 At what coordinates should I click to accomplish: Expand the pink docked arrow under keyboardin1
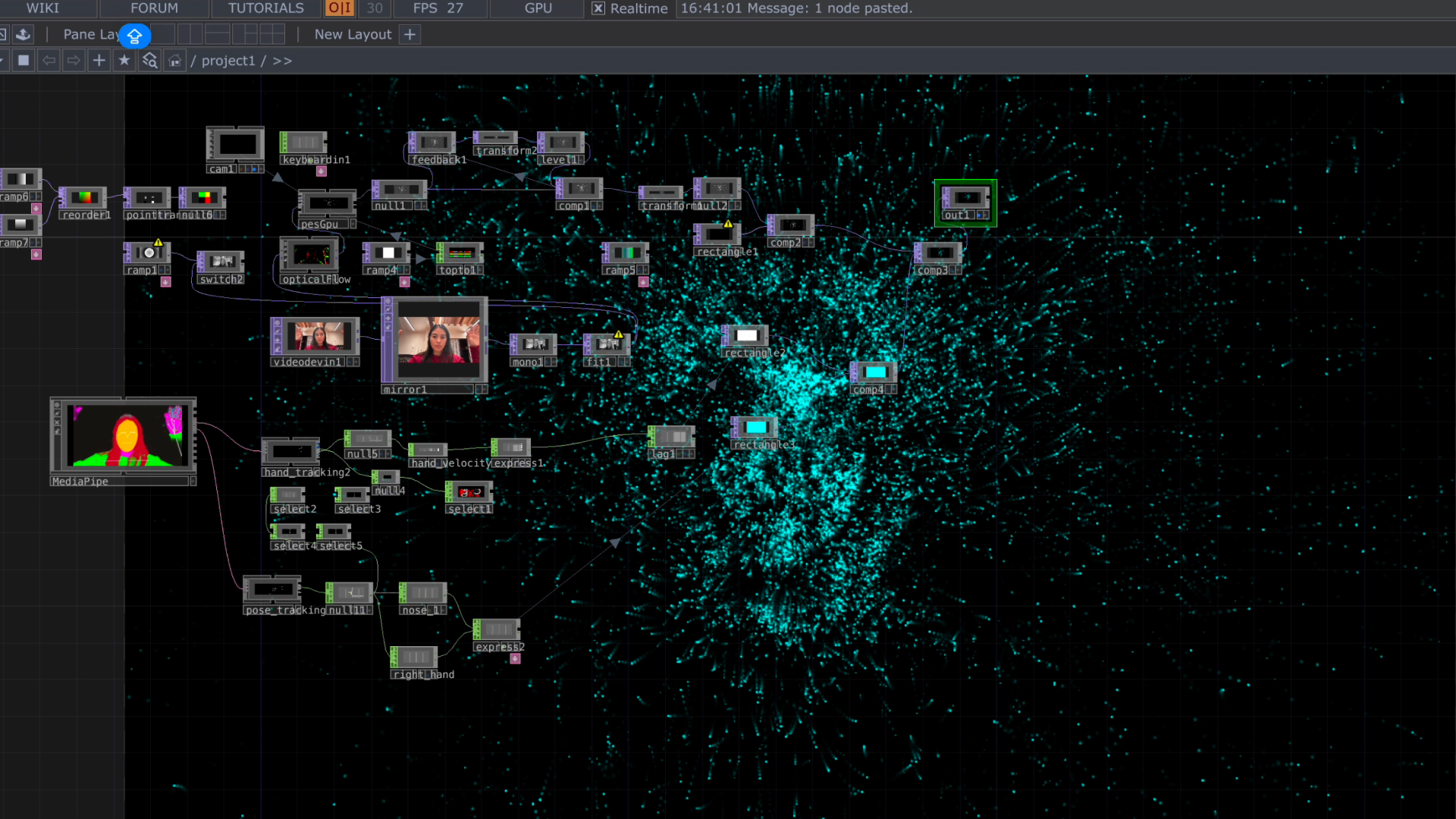point(322,172)
